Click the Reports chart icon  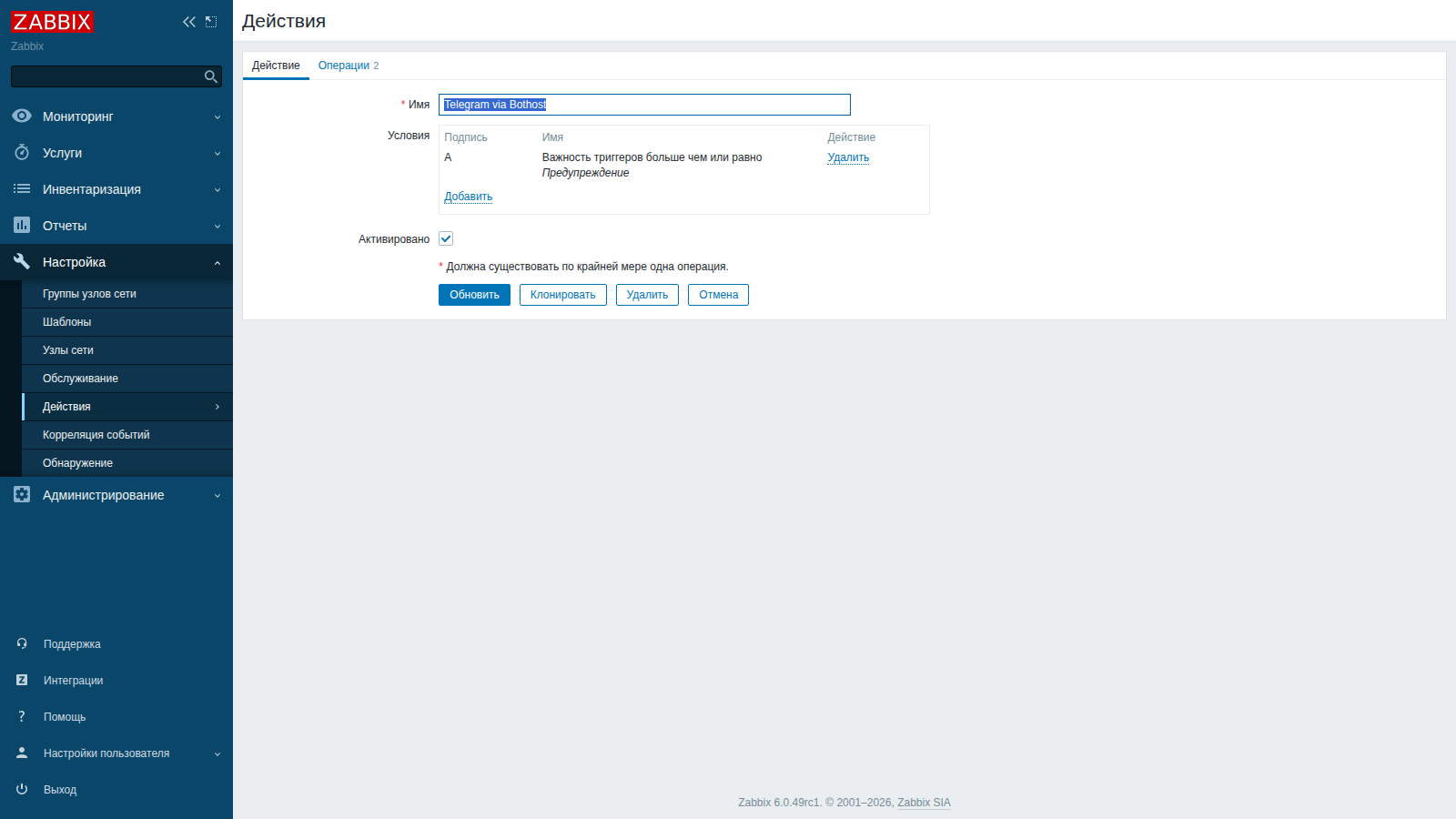point(22,225)
